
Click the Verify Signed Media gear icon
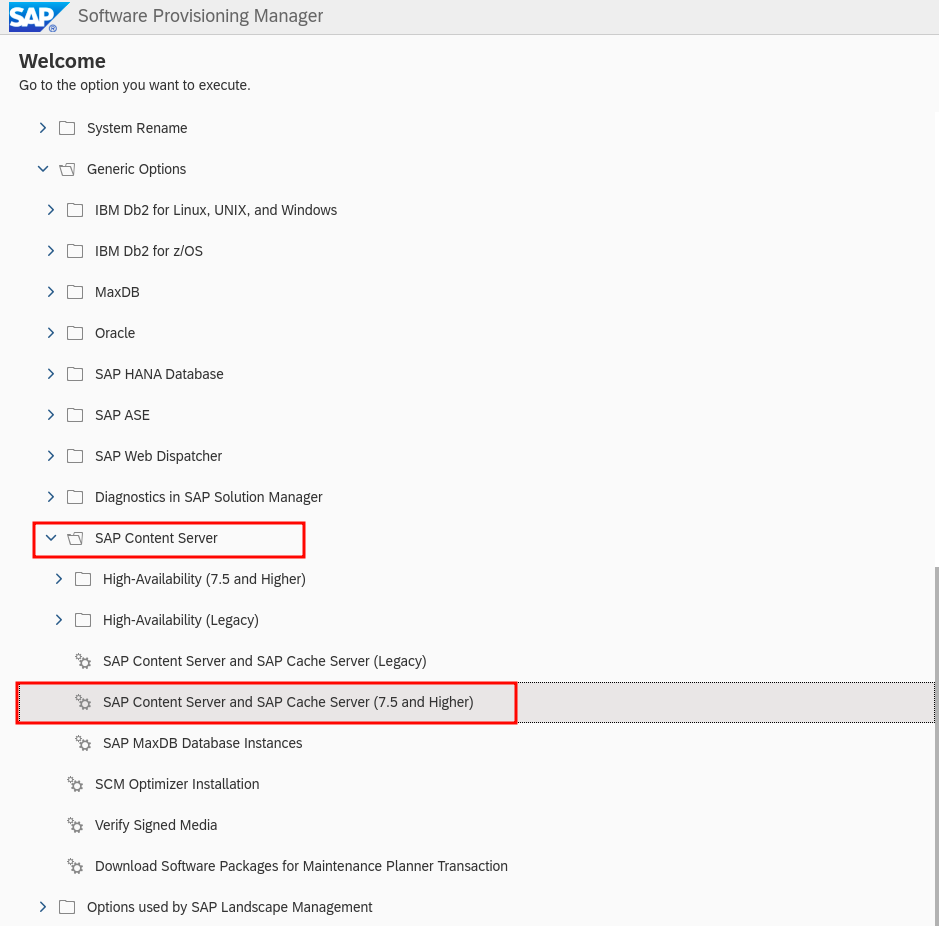point(75,825)
